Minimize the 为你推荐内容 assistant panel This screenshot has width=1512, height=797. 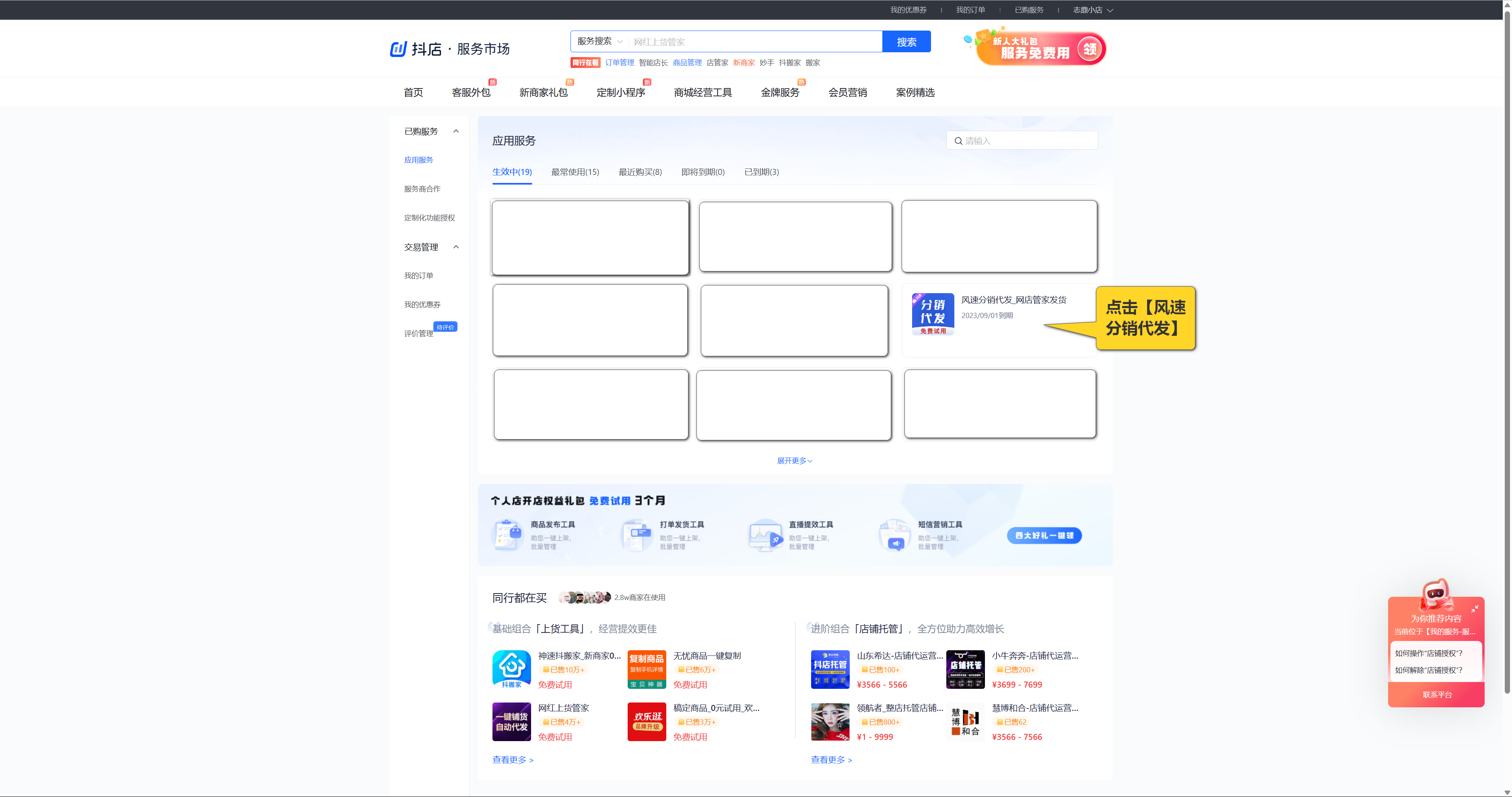1475,609
